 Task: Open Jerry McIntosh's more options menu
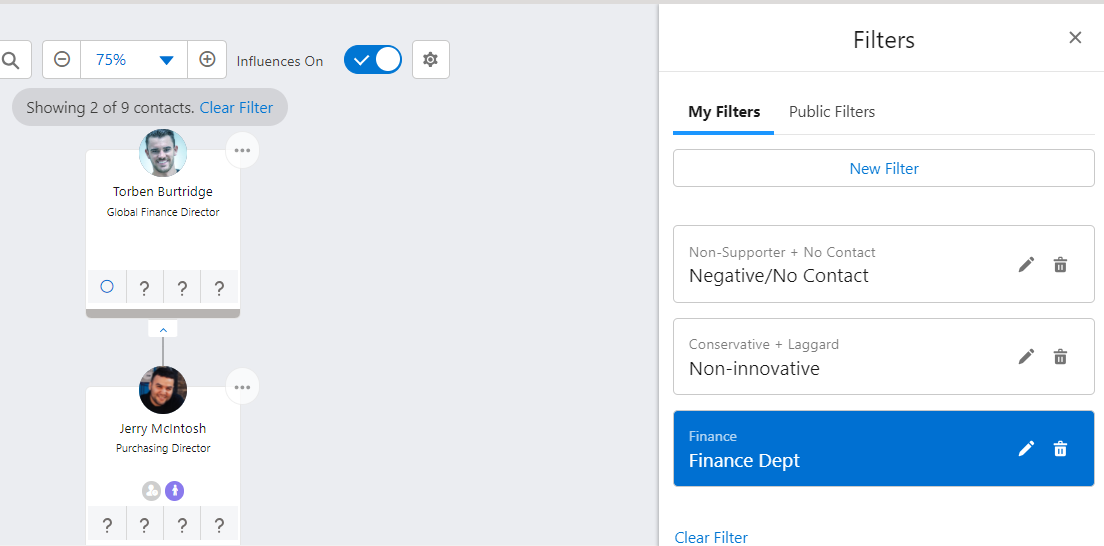242,387
